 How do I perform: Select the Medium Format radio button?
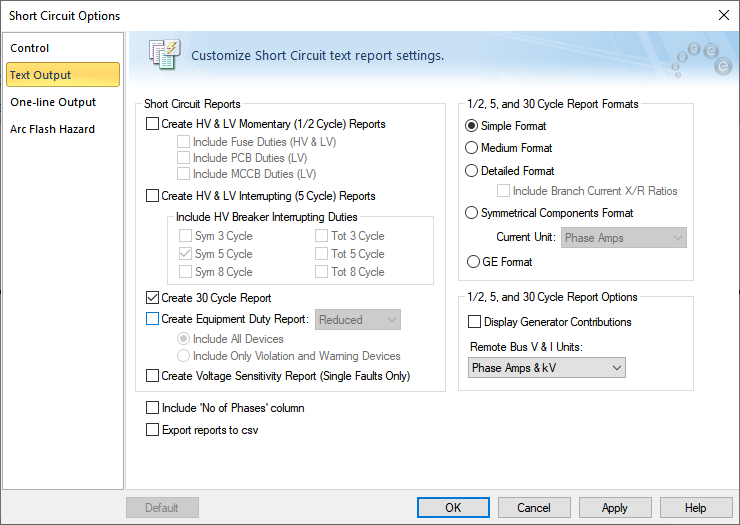pos(472,148)
